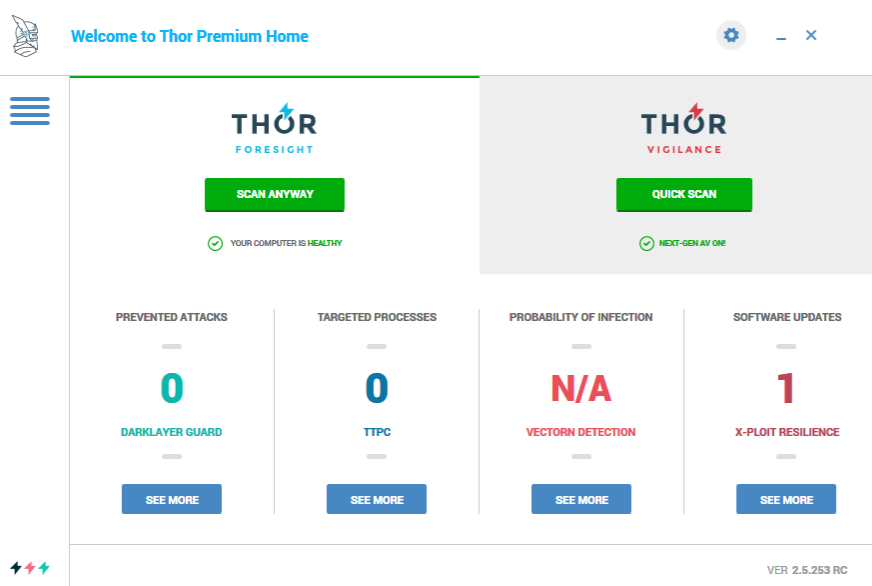See more under Prevented Attacks

pos(172,499)
